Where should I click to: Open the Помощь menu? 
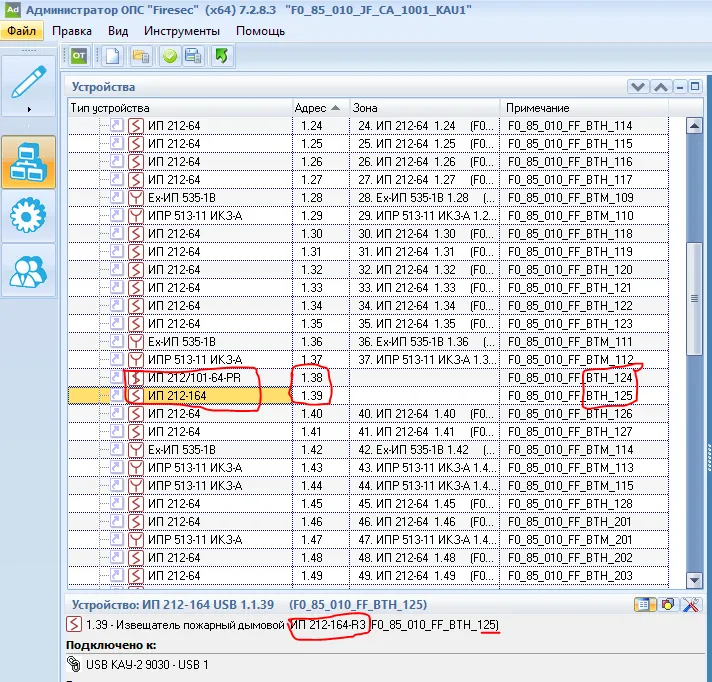(x=260, y=31)
